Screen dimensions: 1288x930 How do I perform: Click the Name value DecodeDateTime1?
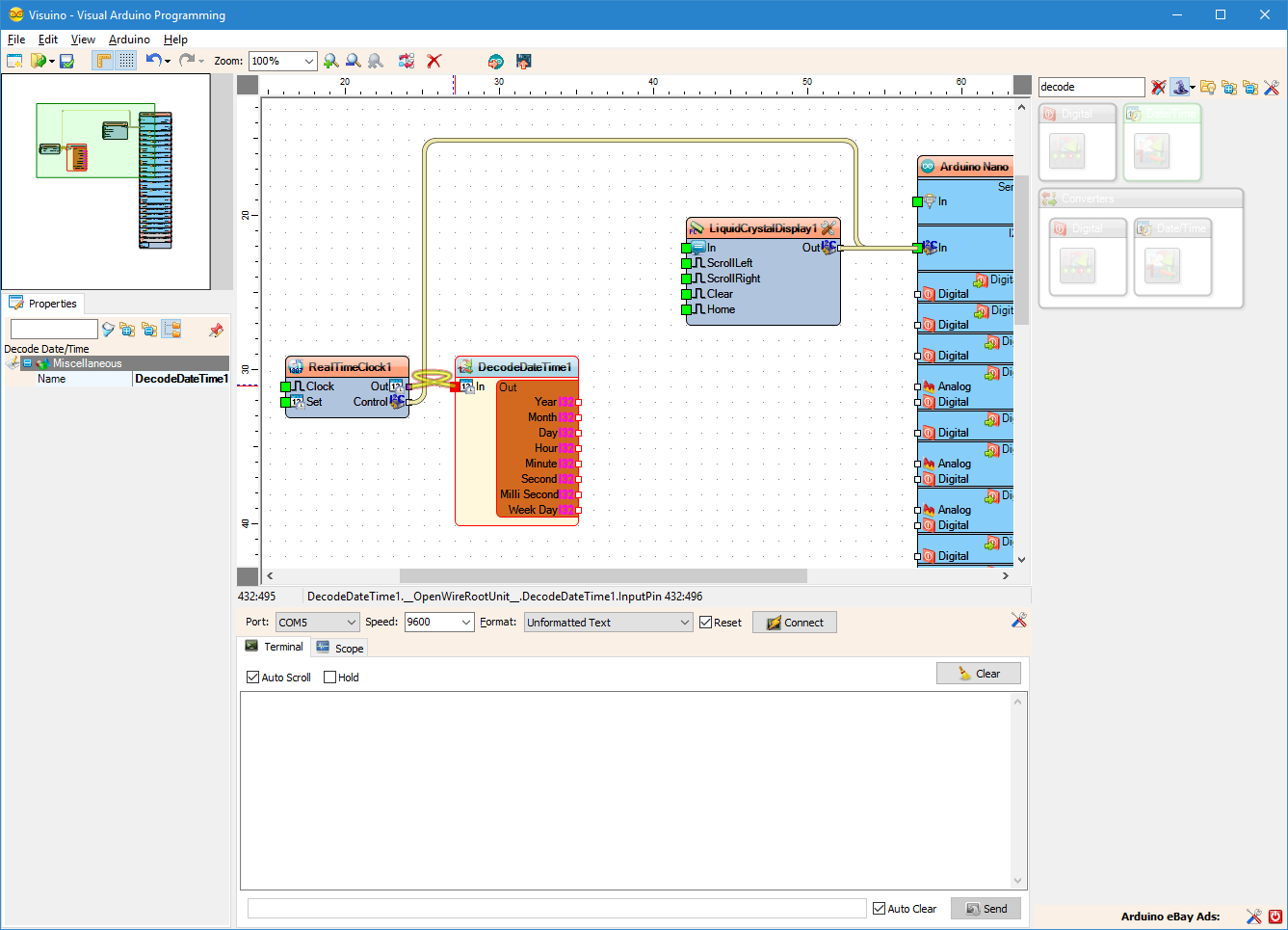tap(181, 379)
